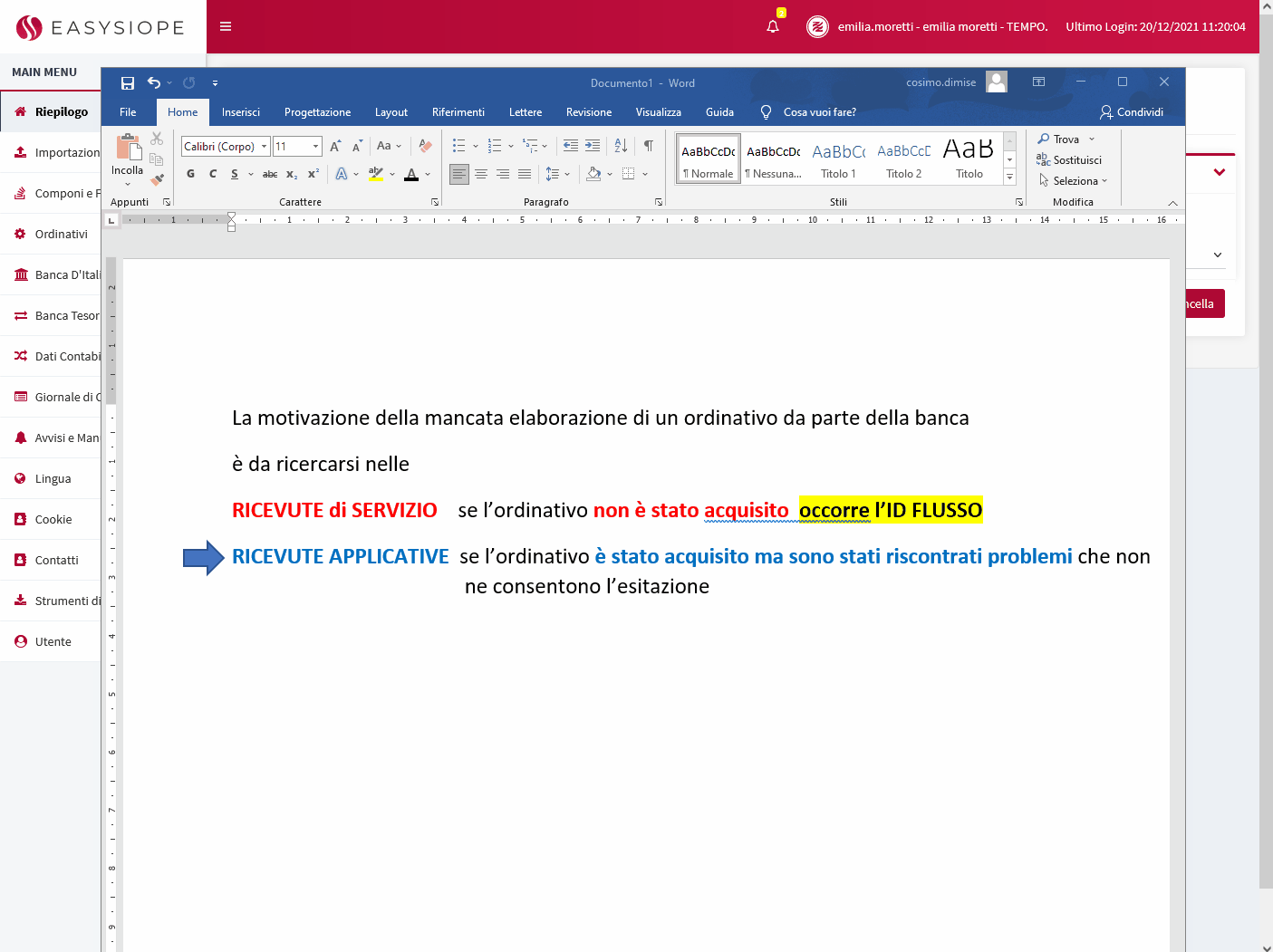The image size is (1273, 952).
Task: Sort text with the A-Z icon
Action: [x=622, y=146]
